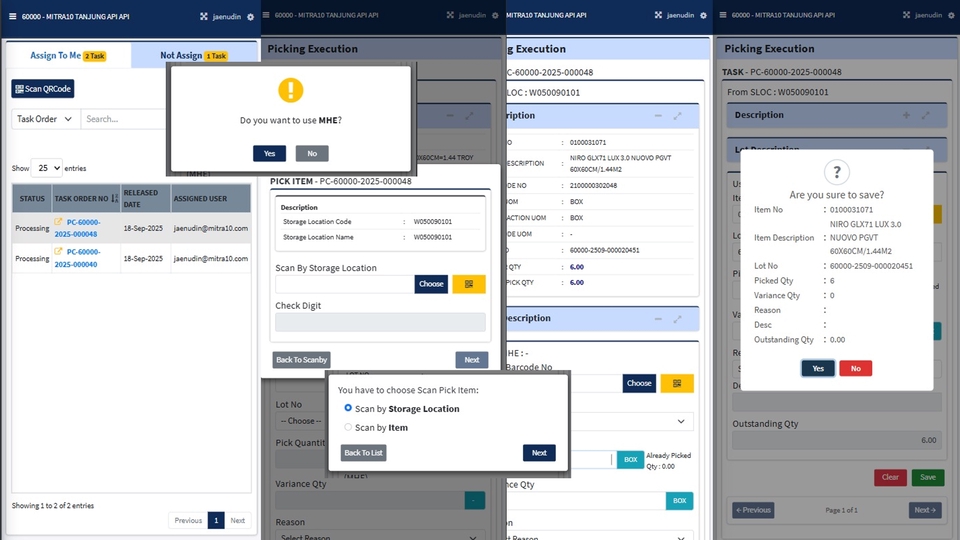Cancel save with red No button

pos(855,368)
